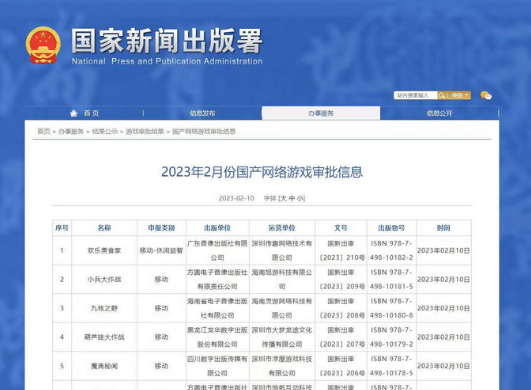This screenshot has width=531, height=390.
Task: Select the 办事服务 navigation tab
Action: [x=321, y=113]
